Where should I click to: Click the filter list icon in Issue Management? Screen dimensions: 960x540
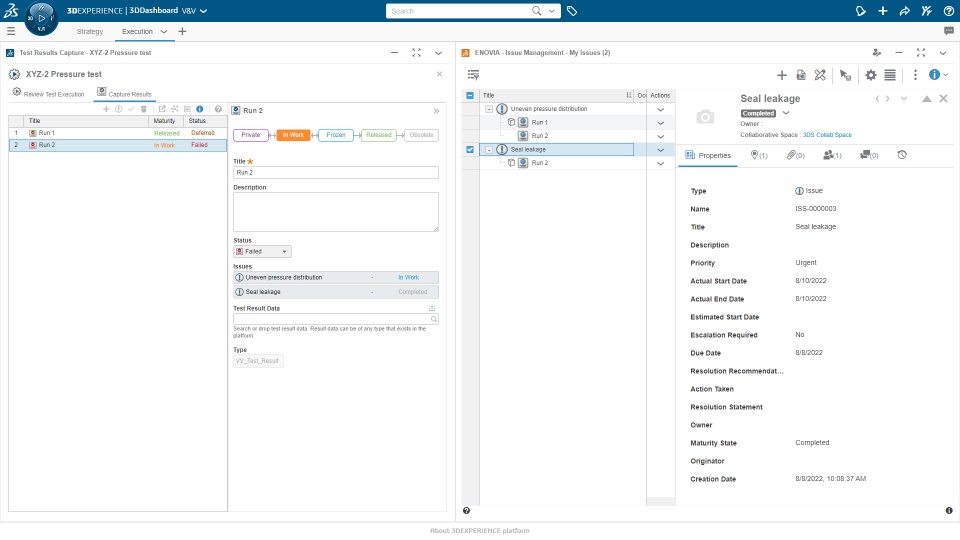click(473, 75)
